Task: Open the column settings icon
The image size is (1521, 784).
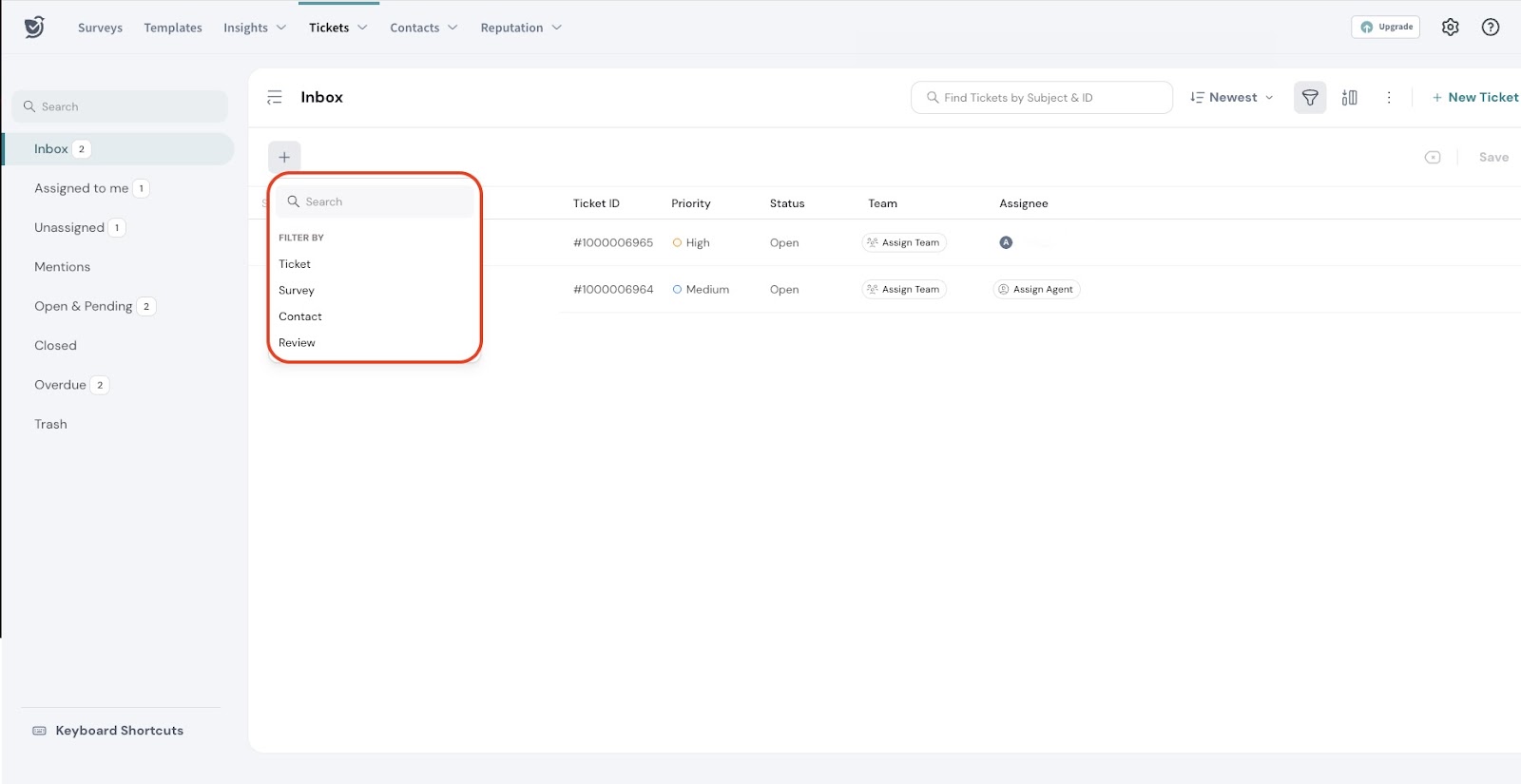Action: (x=1349, y=97)
